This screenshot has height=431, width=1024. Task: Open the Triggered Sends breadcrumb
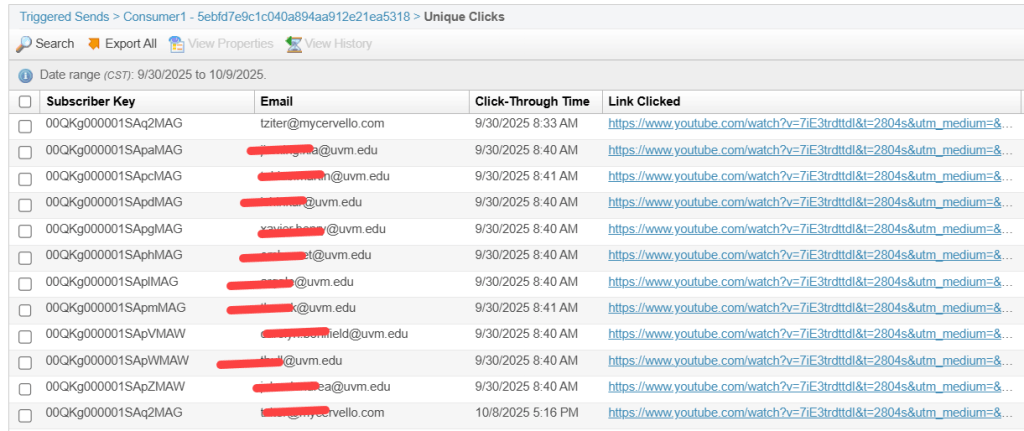[63, 17]
